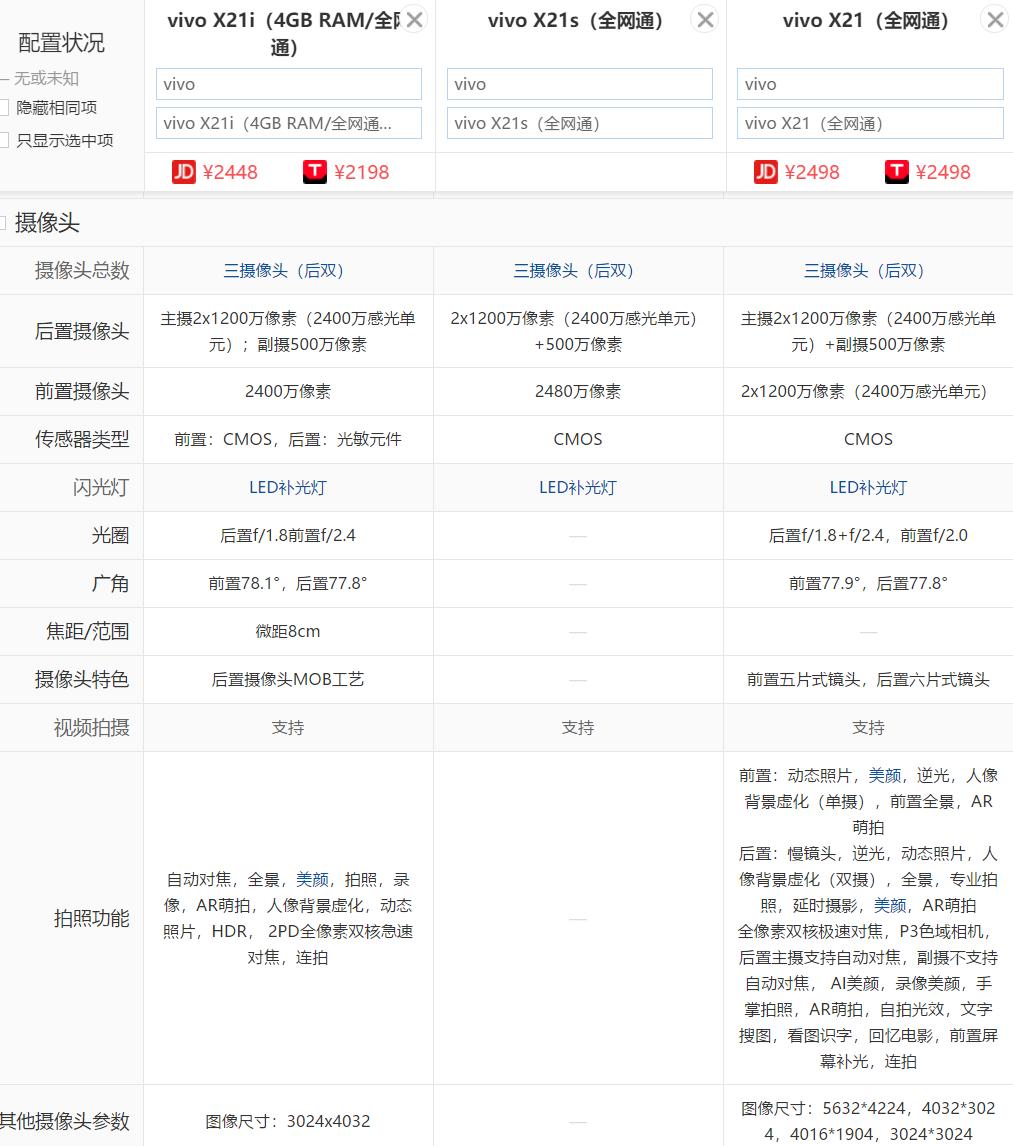Open the brand selector in the vivo X21 column
Screen dimensions: 1013x1146
pos(869,84)
